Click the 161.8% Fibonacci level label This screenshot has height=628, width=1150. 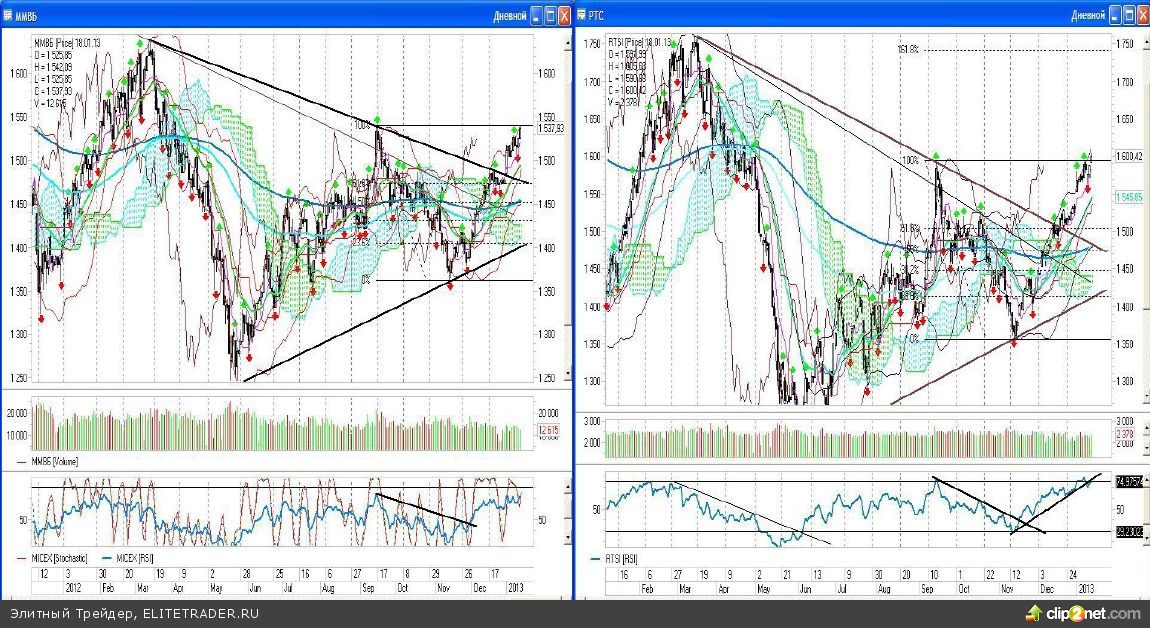907,49
